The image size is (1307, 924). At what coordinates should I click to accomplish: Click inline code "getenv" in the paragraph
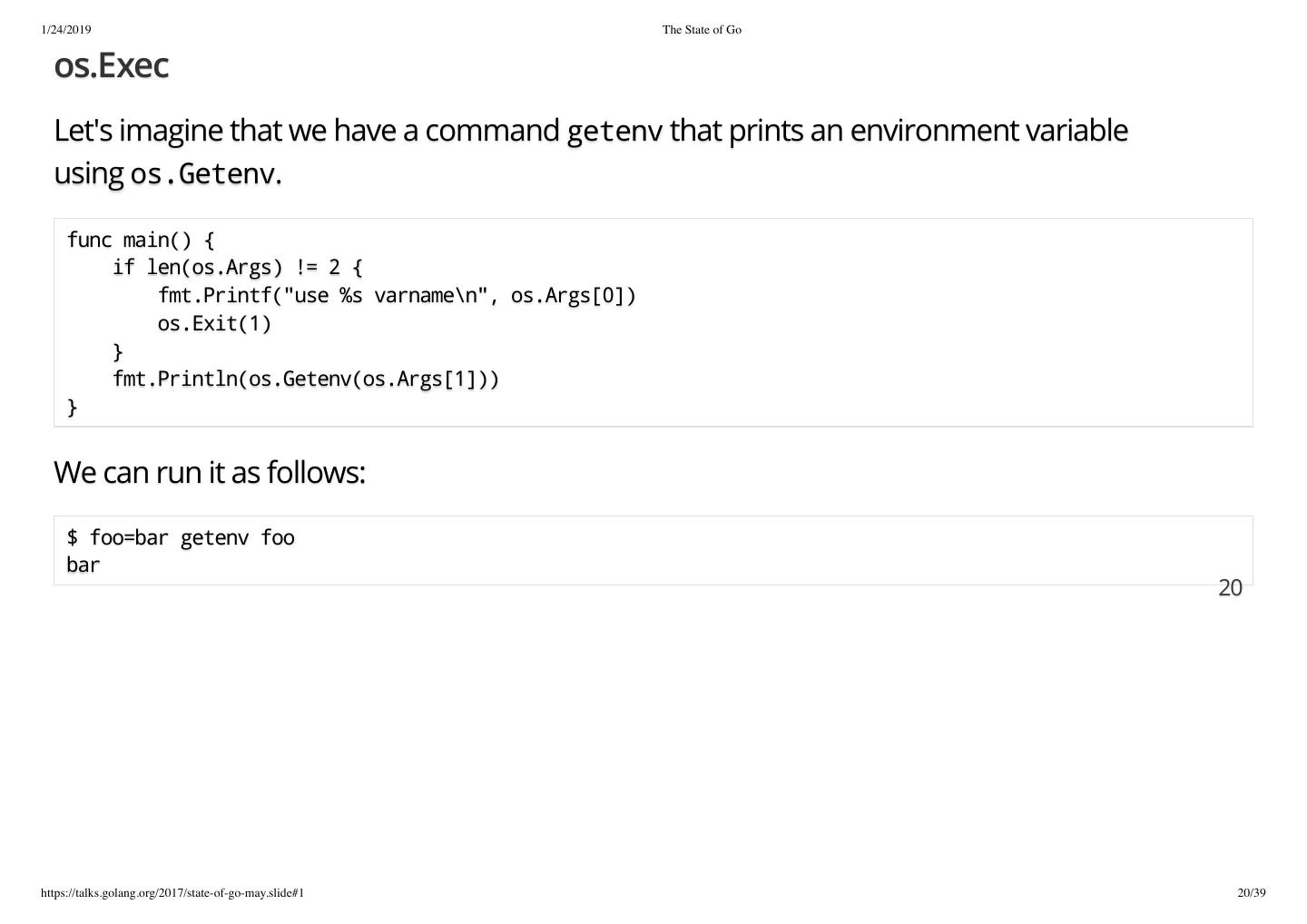click(614, 132)
